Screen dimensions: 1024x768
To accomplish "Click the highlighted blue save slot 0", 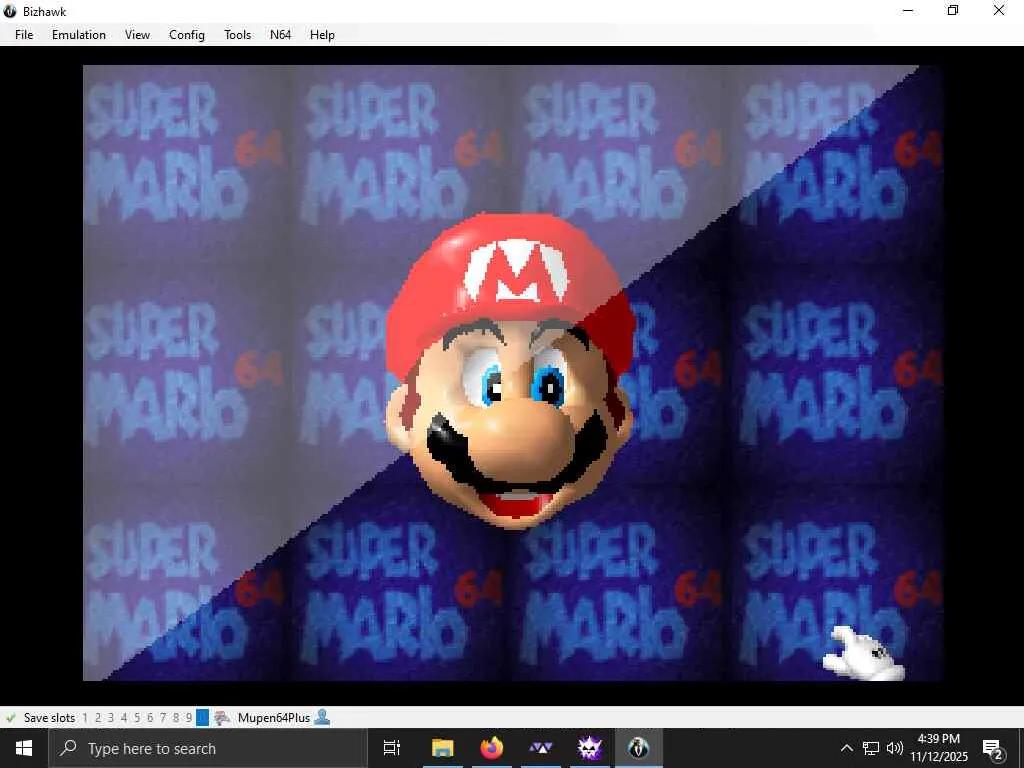I will click(202, 718).
